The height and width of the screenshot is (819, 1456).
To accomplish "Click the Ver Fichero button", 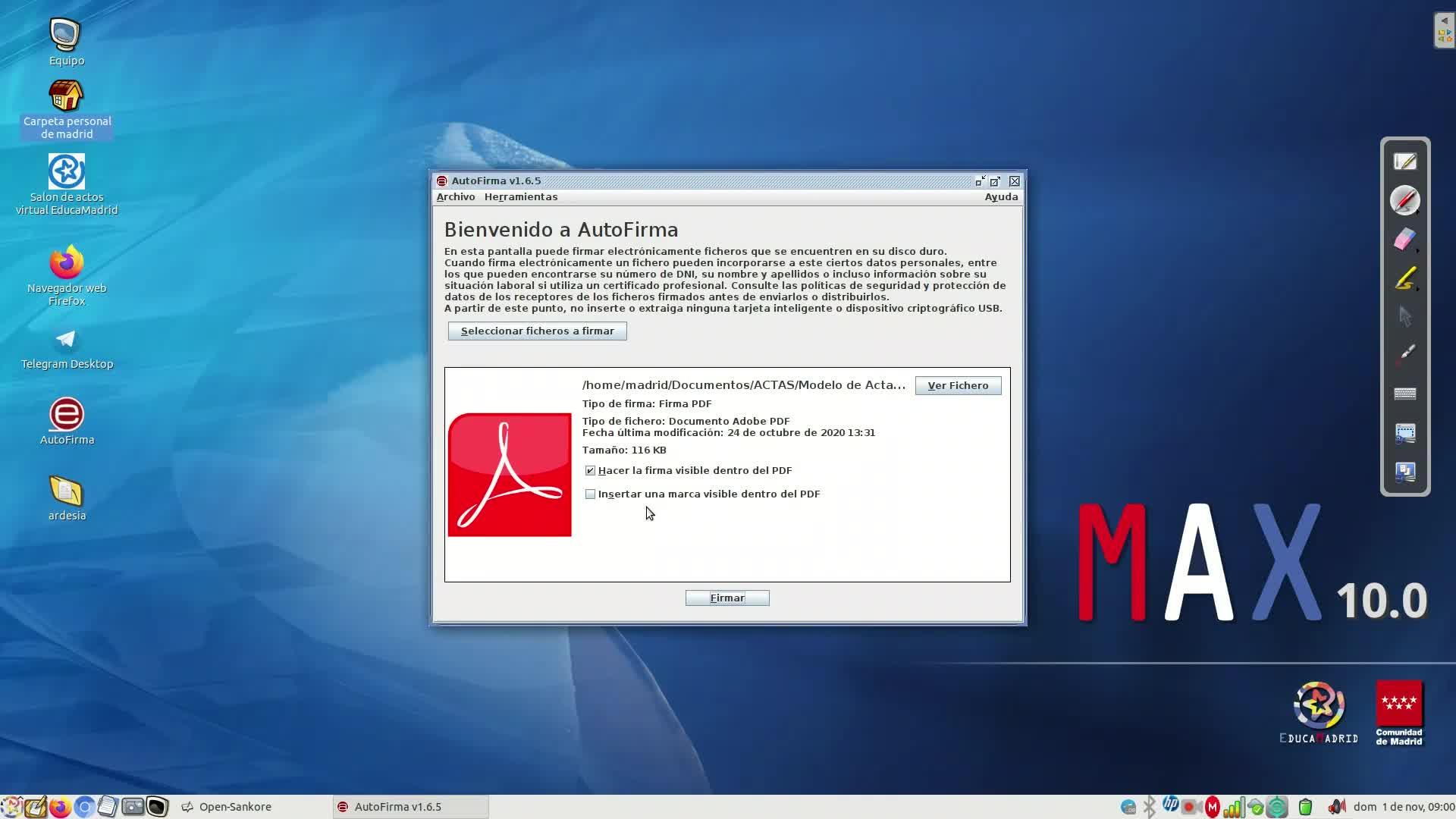I will pos(957,386).
